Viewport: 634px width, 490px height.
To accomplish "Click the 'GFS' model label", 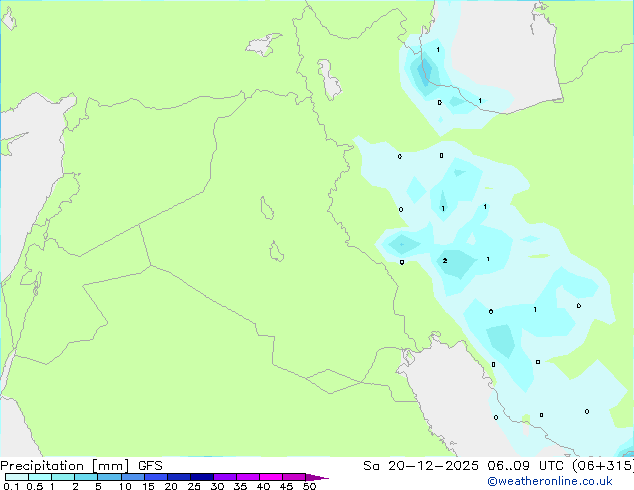I will point(150,466).
